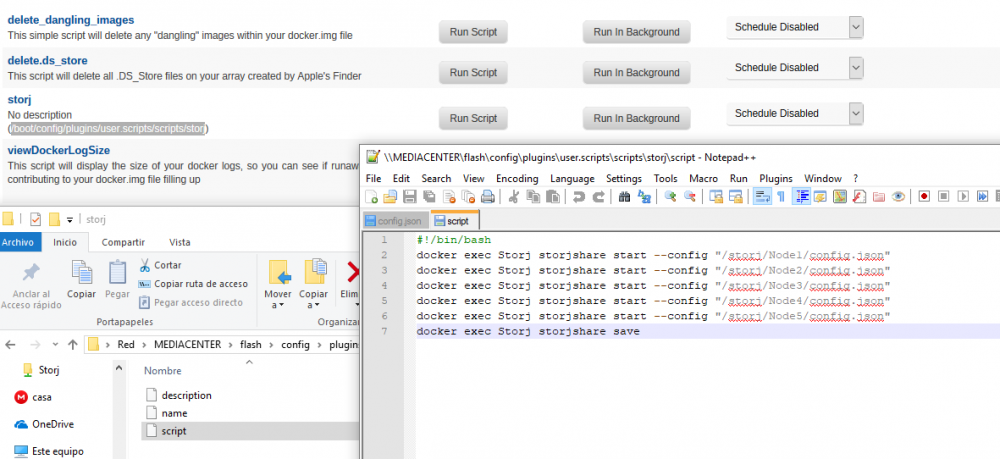
Task: Click the Print icon in the Notepad++ toolbar
Action: pyautogui.click(x=488, y=196)
